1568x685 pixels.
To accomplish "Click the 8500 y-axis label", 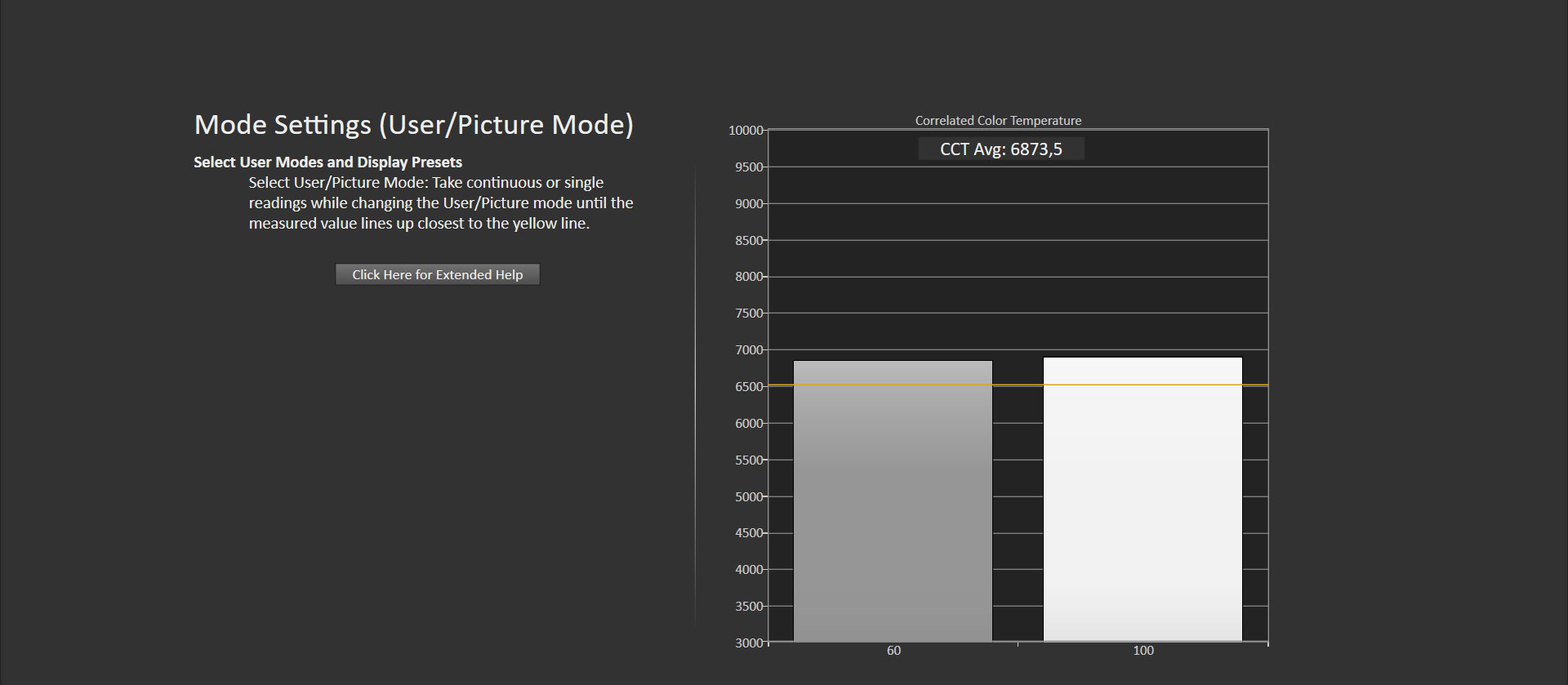I will [749, 241].
